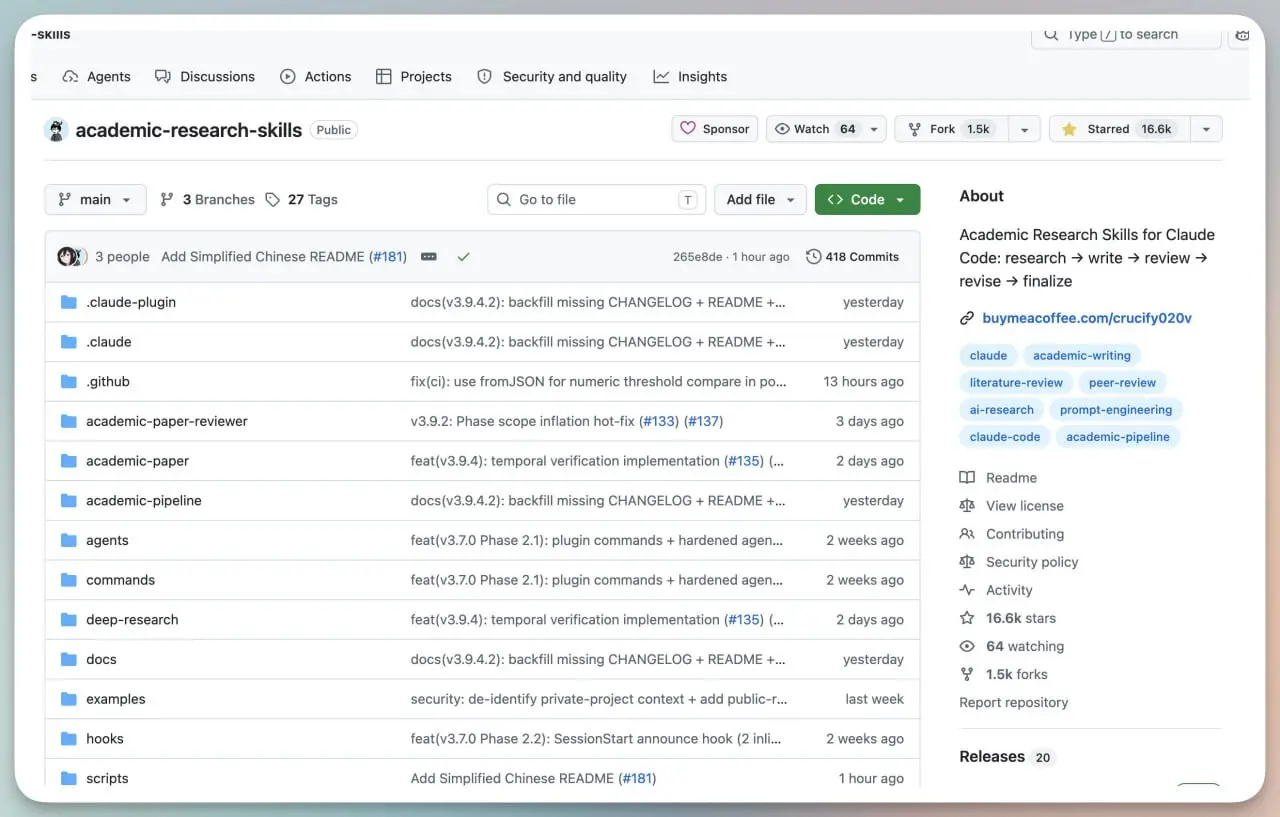Focus the Go to file search field
This screenshot has width=1280, height=817.
click(x=596, y=199)
